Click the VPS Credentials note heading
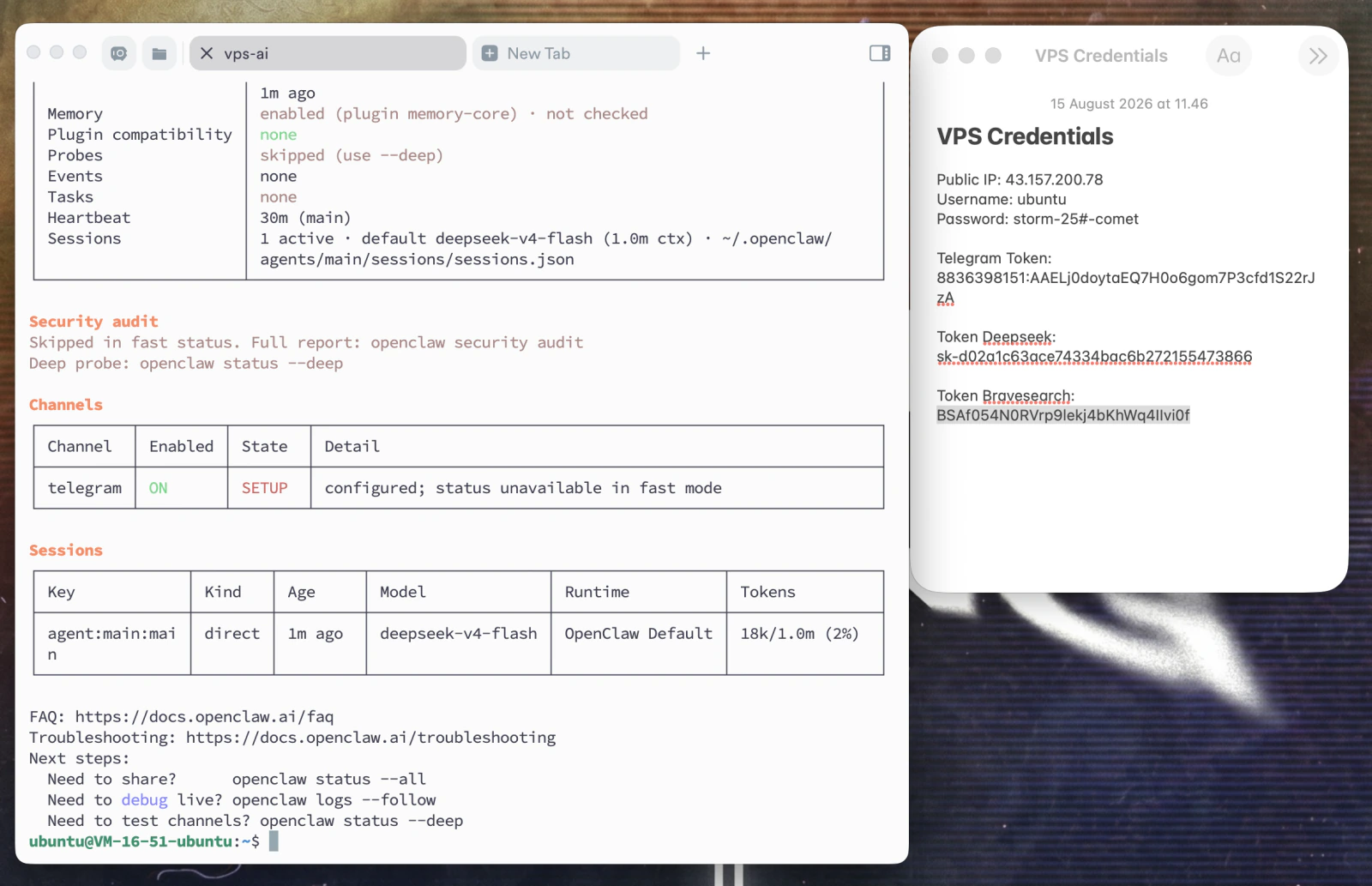The height and width of the screenshot is (886, 1372). 1025,136
